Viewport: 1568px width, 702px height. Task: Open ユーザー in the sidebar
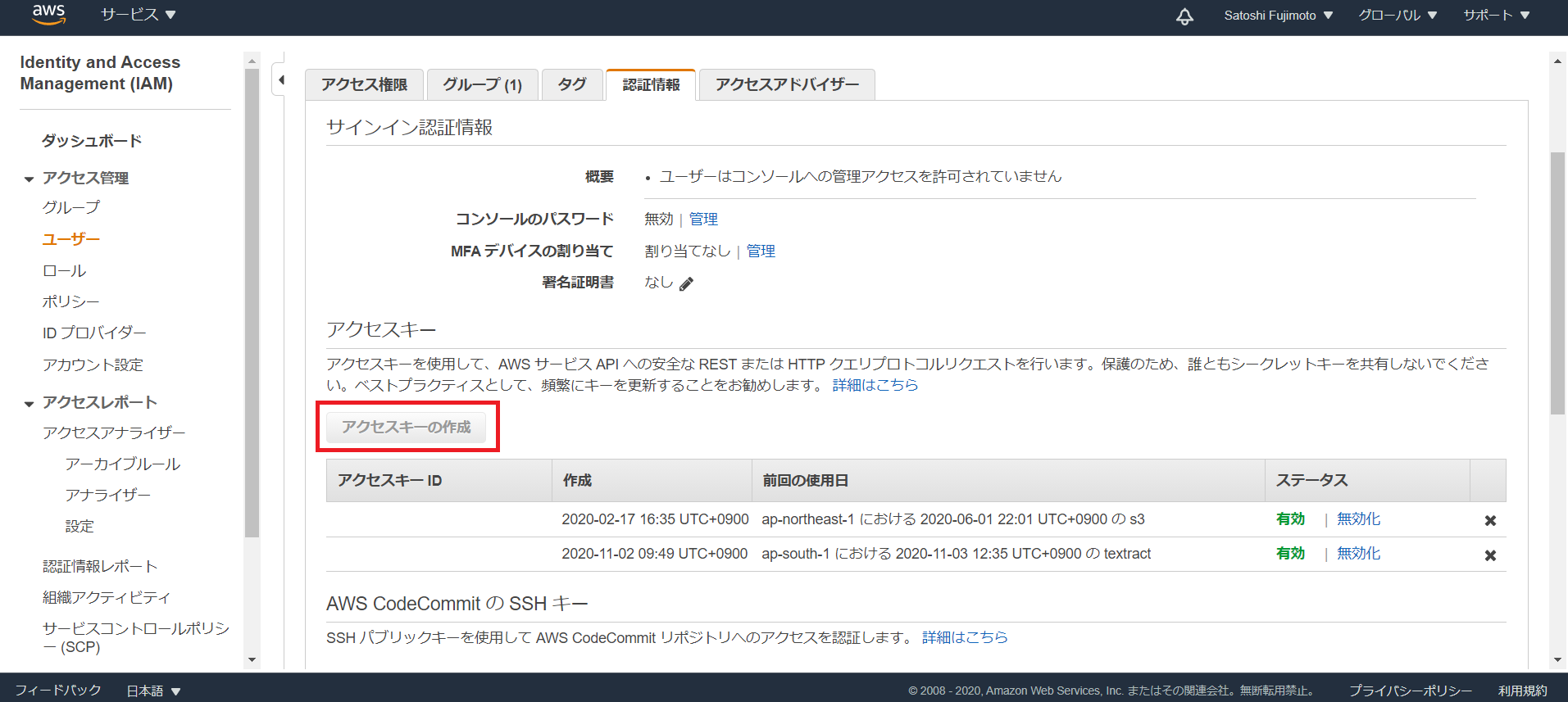click(71, 239)
